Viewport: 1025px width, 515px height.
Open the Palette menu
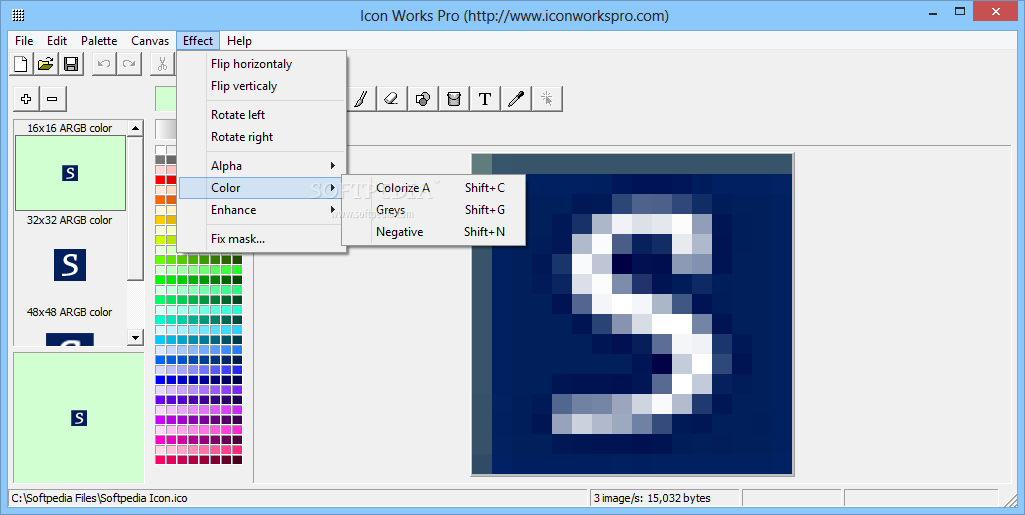(99, 41)
